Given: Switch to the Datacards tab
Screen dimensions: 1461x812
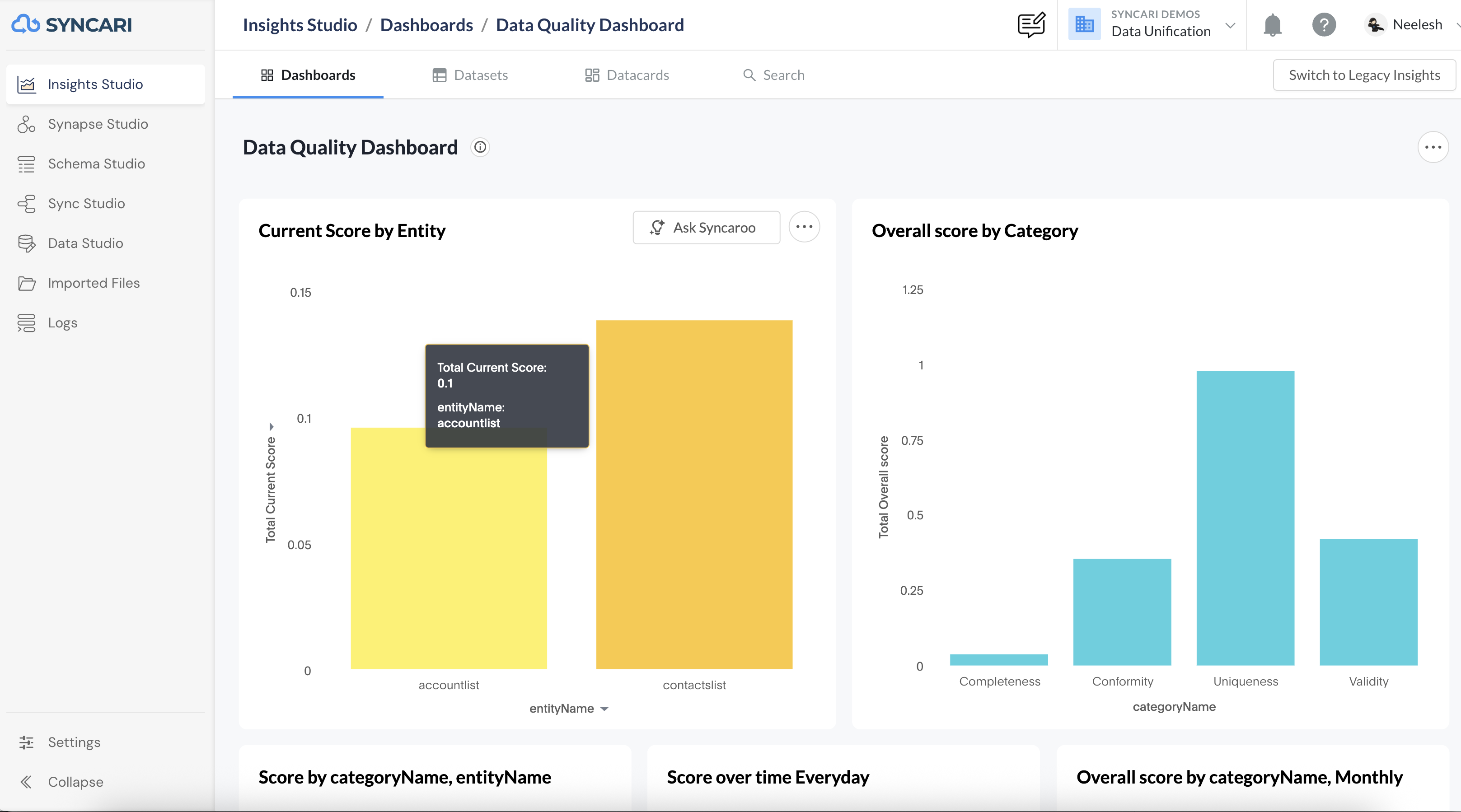Looking at the screenshot, I should point(627,75).
